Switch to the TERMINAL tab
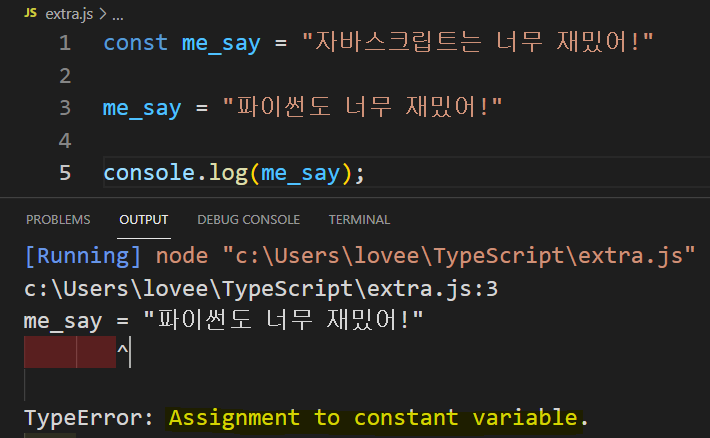Image resolution: width=710 pixels, height=438 pixels. tap(359, 220)
